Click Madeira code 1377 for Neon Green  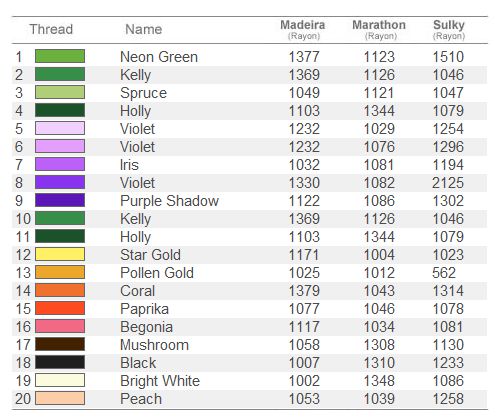point(304,57)
